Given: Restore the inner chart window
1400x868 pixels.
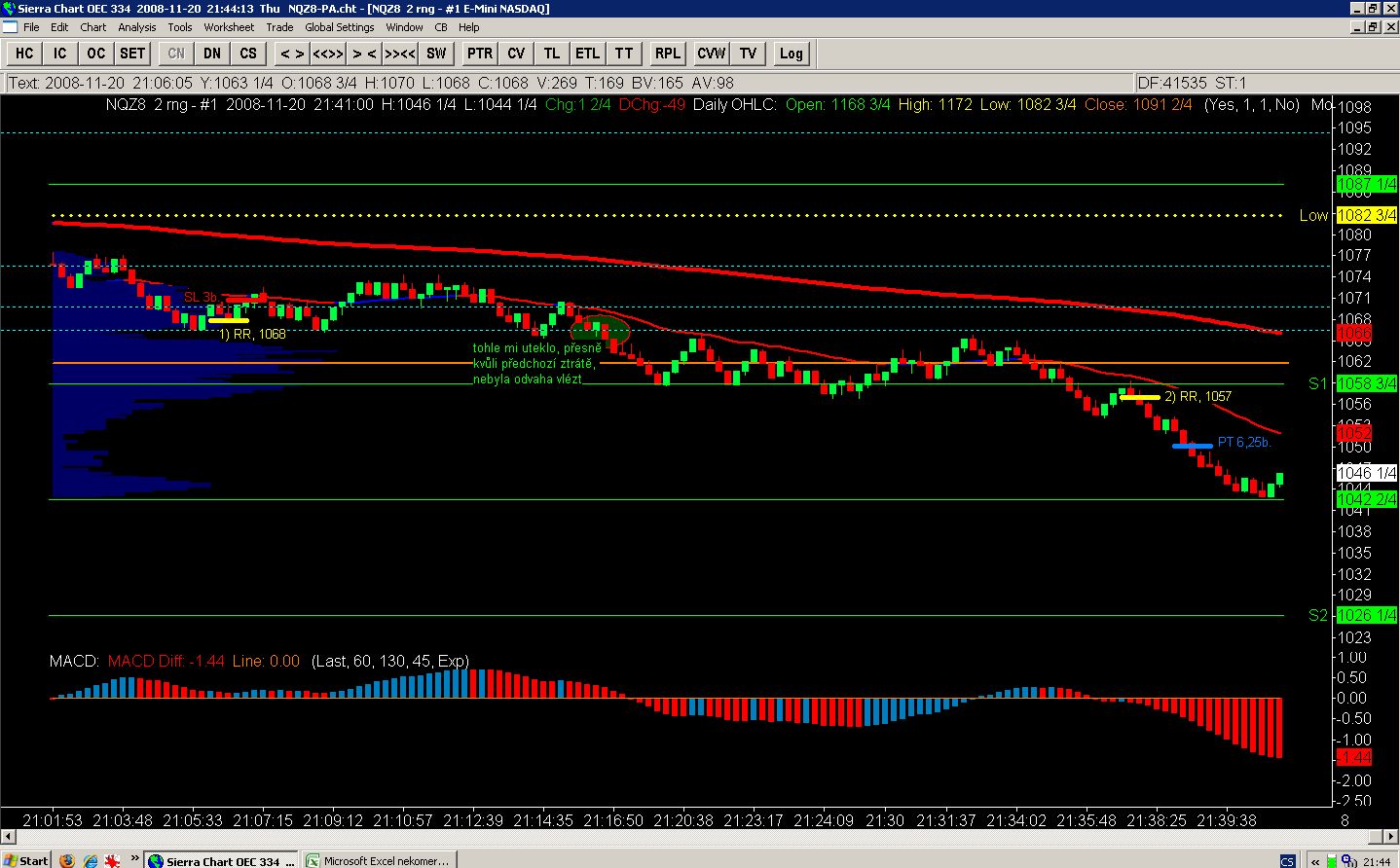Looking at the screenshot, I should [x=1374, y=27].
